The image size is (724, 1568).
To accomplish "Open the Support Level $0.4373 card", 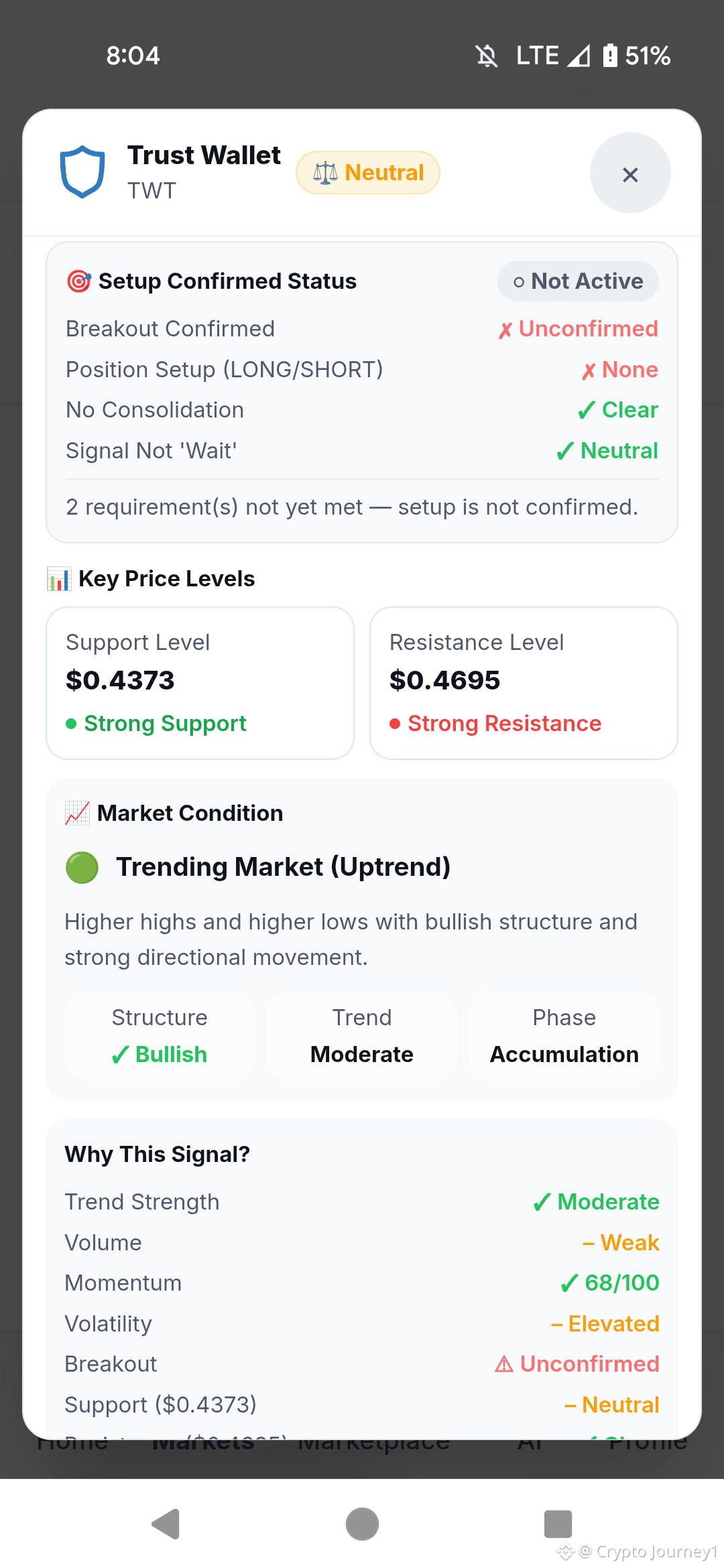I will click(x=200, y=683).
